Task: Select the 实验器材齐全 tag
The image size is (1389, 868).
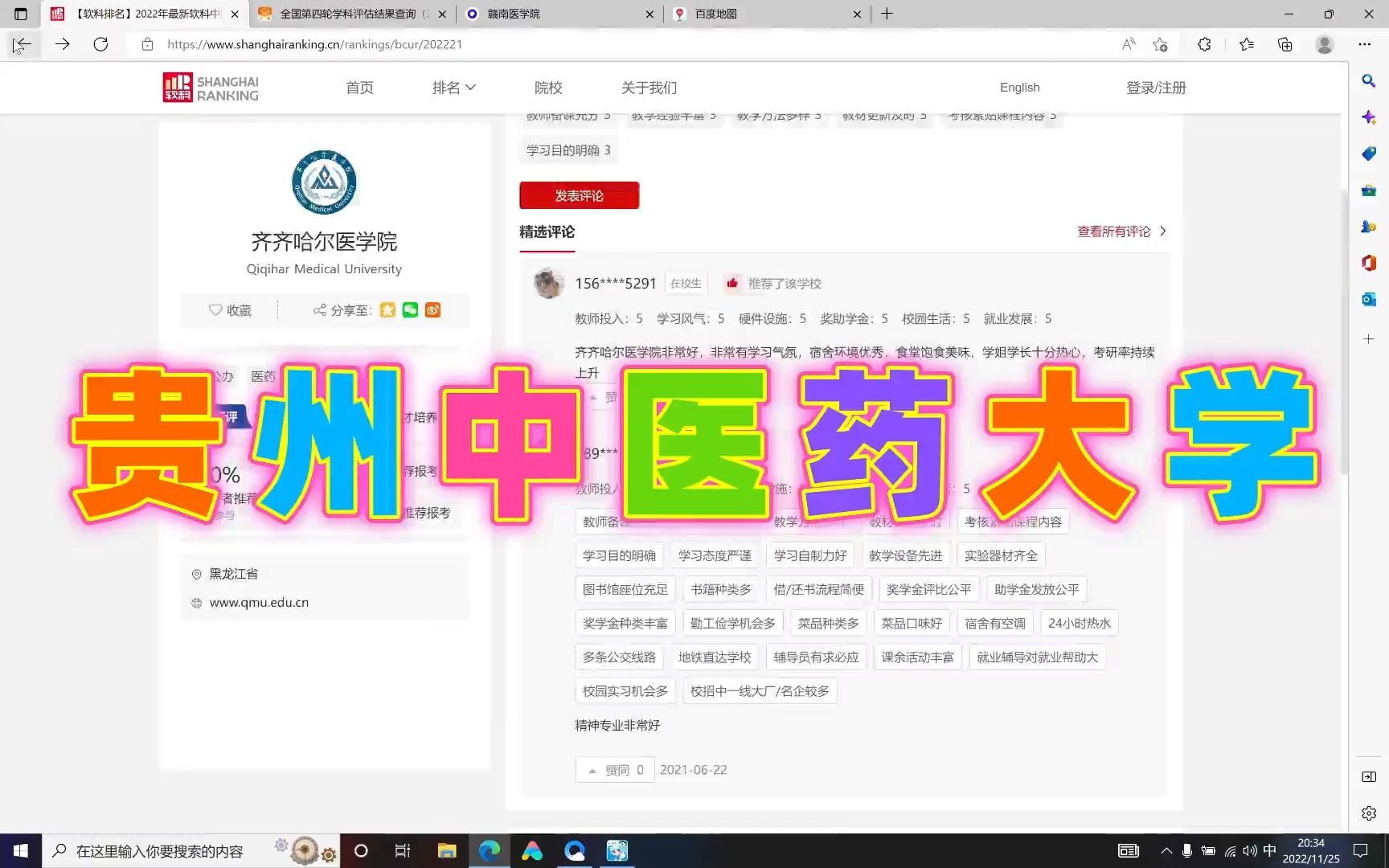Action: coord(1001,555)
